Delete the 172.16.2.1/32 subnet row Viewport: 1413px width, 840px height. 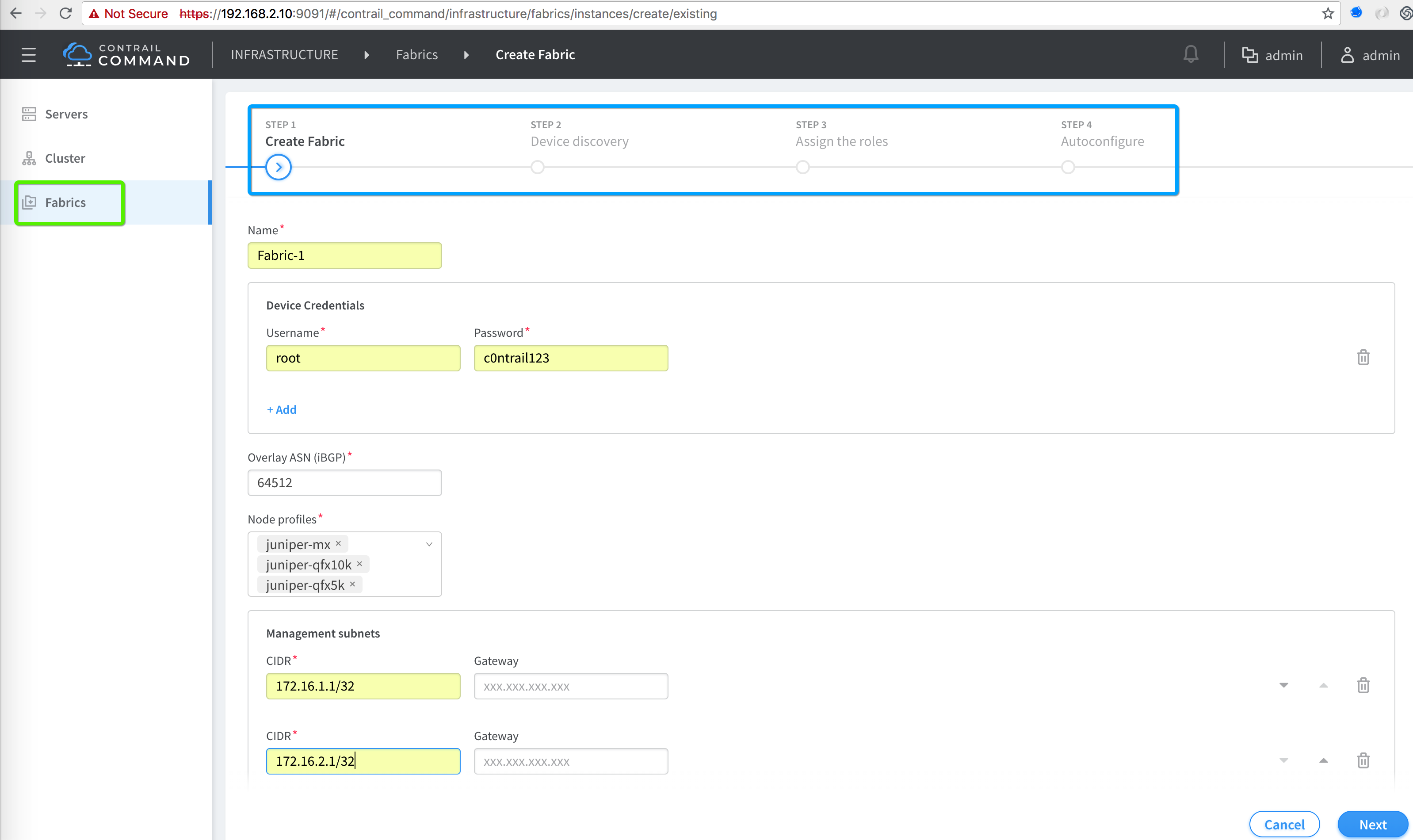click(x=1363, y=760)
